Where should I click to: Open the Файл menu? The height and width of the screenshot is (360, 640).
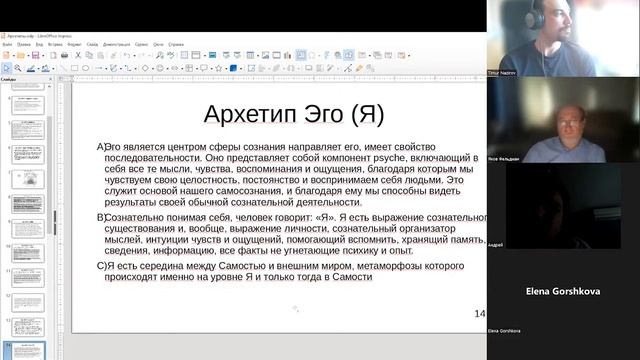pos(7,44)
